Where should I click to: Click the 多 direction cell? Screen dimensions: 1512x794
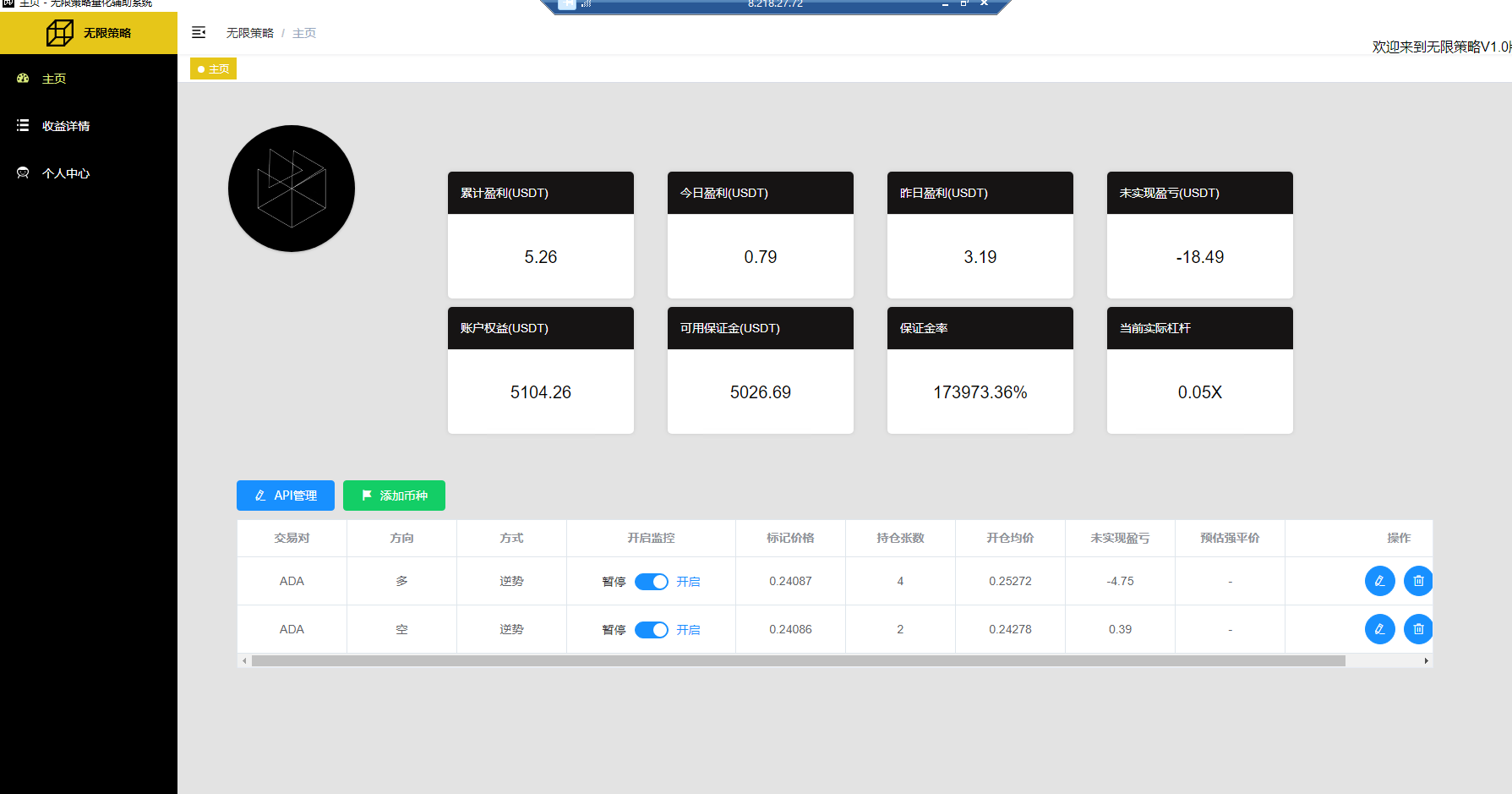[x=401, y=581]
